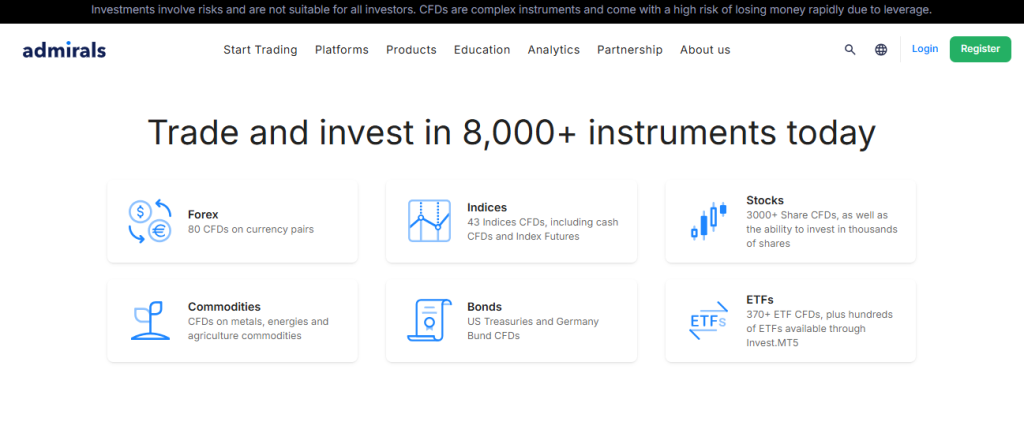Expand the Analytics navigation menu
The width and height of the screenshot is (1024, 444).
tap(553, 50)
